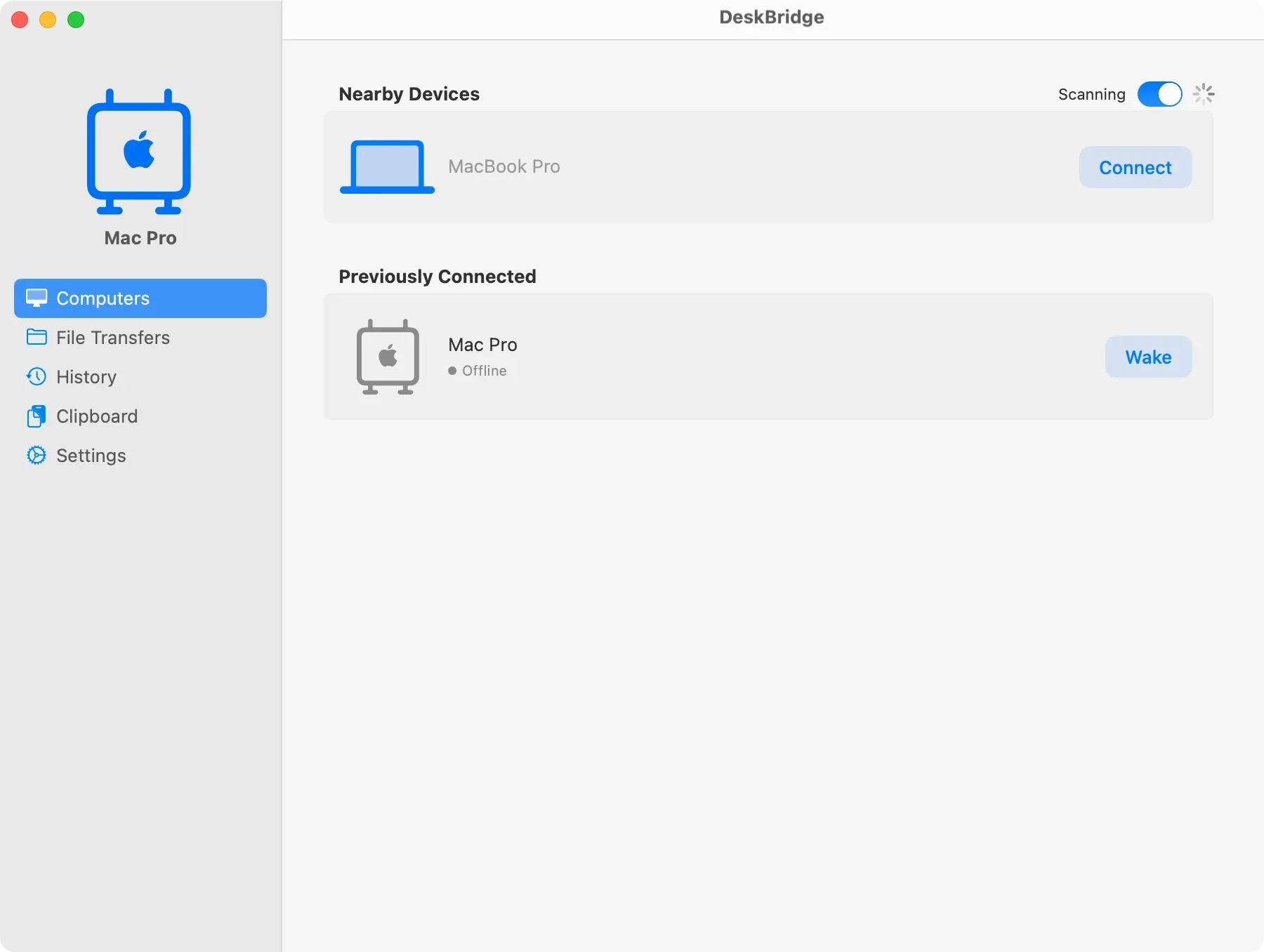
Task: Open Settings from the sidebar
Action: [140, 456]
